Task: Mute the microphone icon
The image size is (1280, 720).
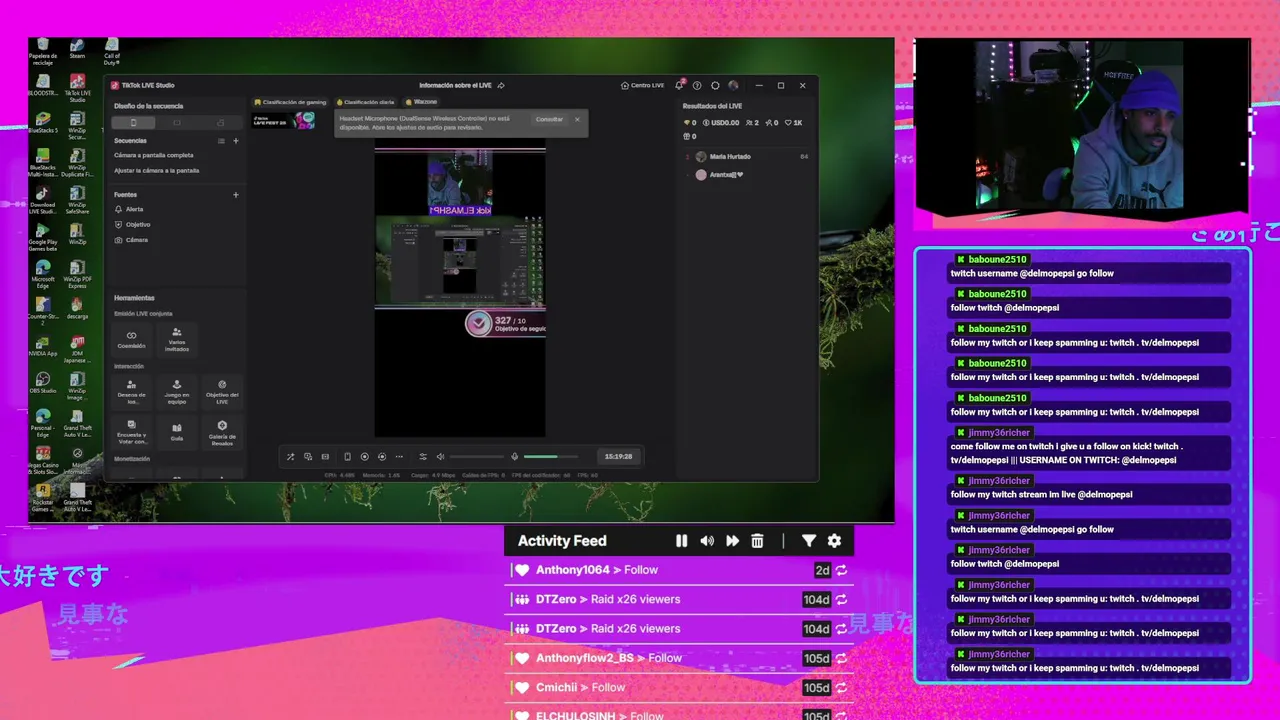Action: click(x=515, y=457)
